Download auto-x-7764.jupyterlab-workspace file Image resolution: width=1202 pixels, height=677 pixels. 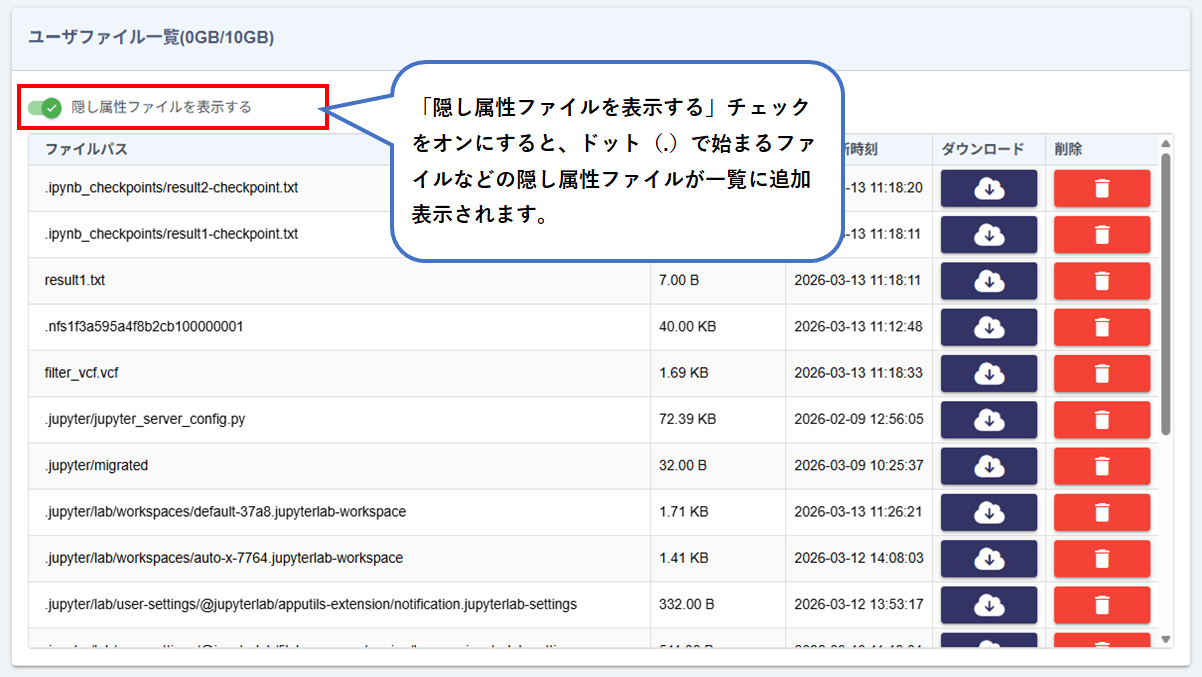coord(988,558)
